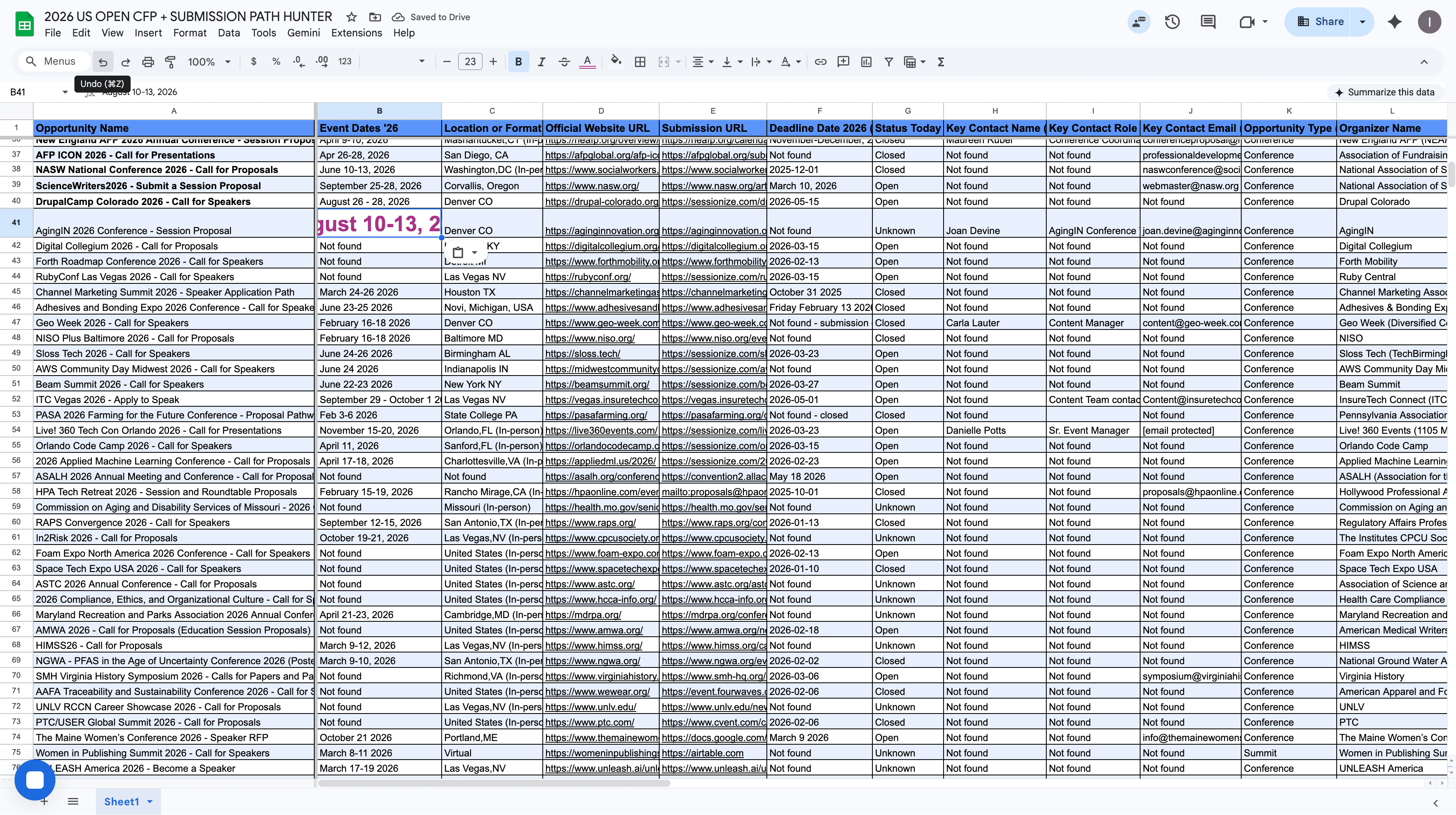Click the font size input field
The image size is (1456, 815).
[470, 62]
